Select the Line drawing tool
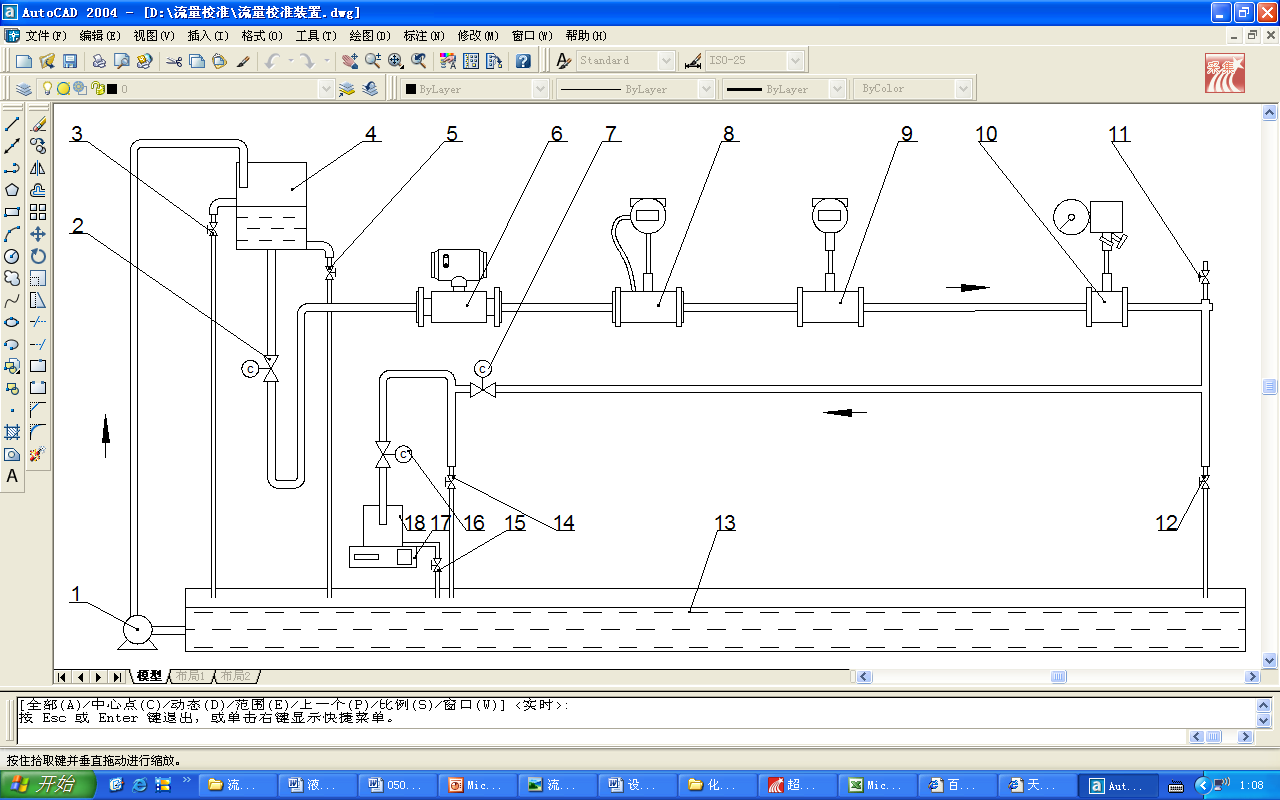1280x800 pixels. coord(13,125)
